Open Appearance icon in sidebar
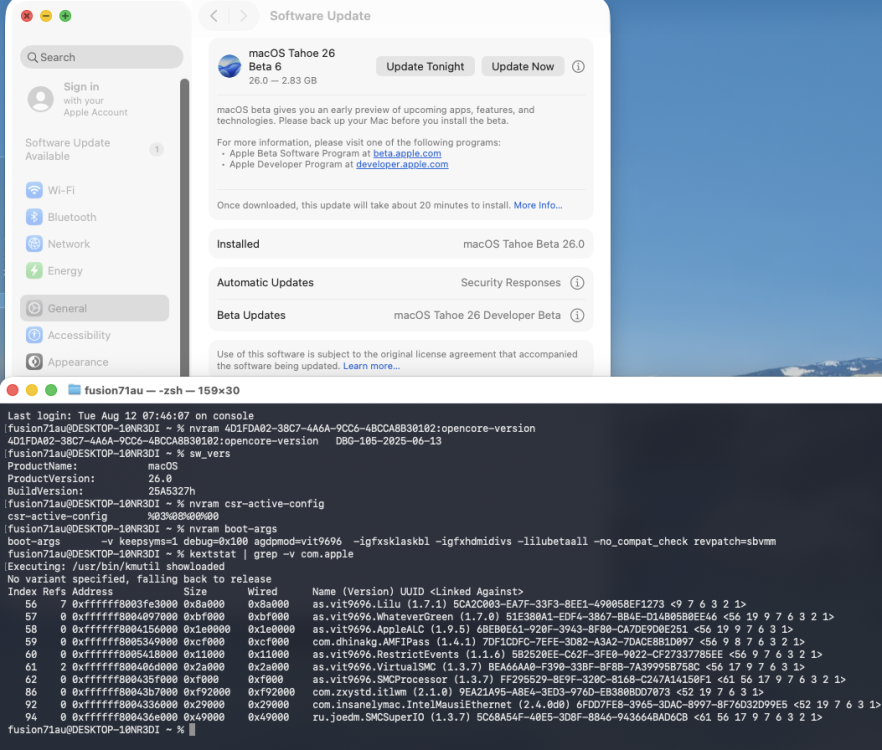 pos(34,362)
